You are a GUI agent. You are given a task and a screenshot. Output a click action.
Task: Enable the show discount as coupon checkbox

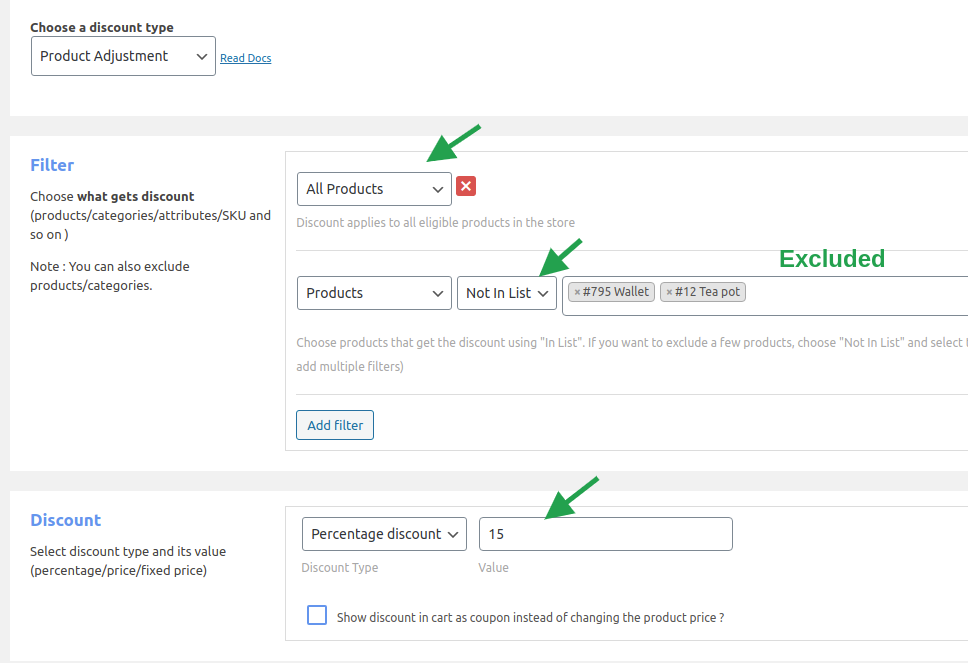pos(317,616)
